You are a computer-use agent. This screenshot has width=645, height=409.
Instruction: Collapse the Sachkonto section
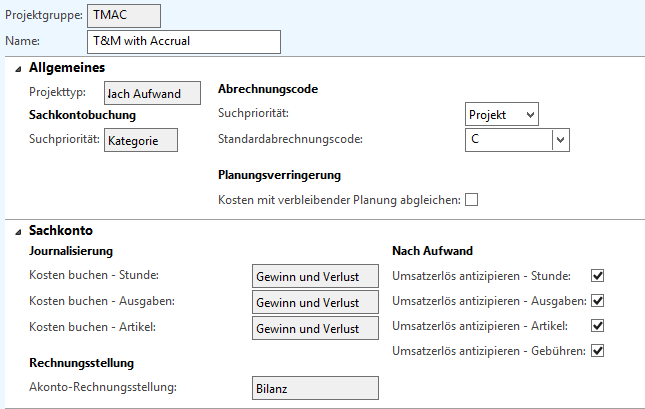pos(16,231)
